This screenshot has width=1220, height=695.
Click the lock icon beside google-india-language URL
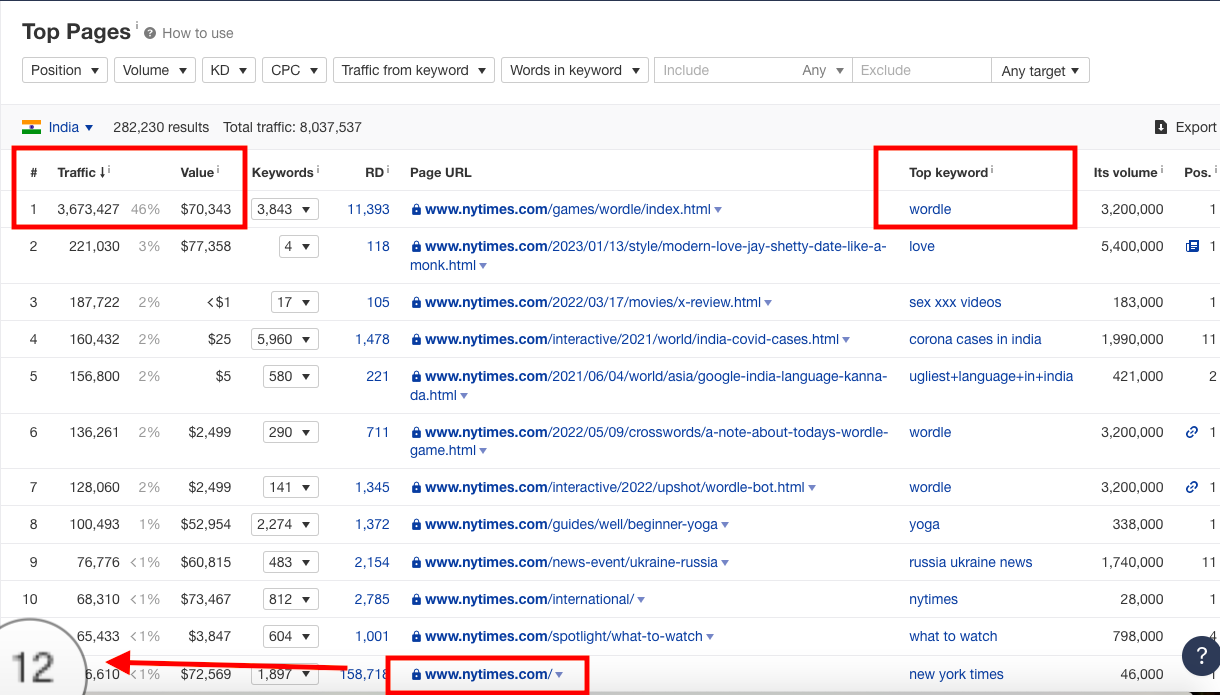coord(416,377)
